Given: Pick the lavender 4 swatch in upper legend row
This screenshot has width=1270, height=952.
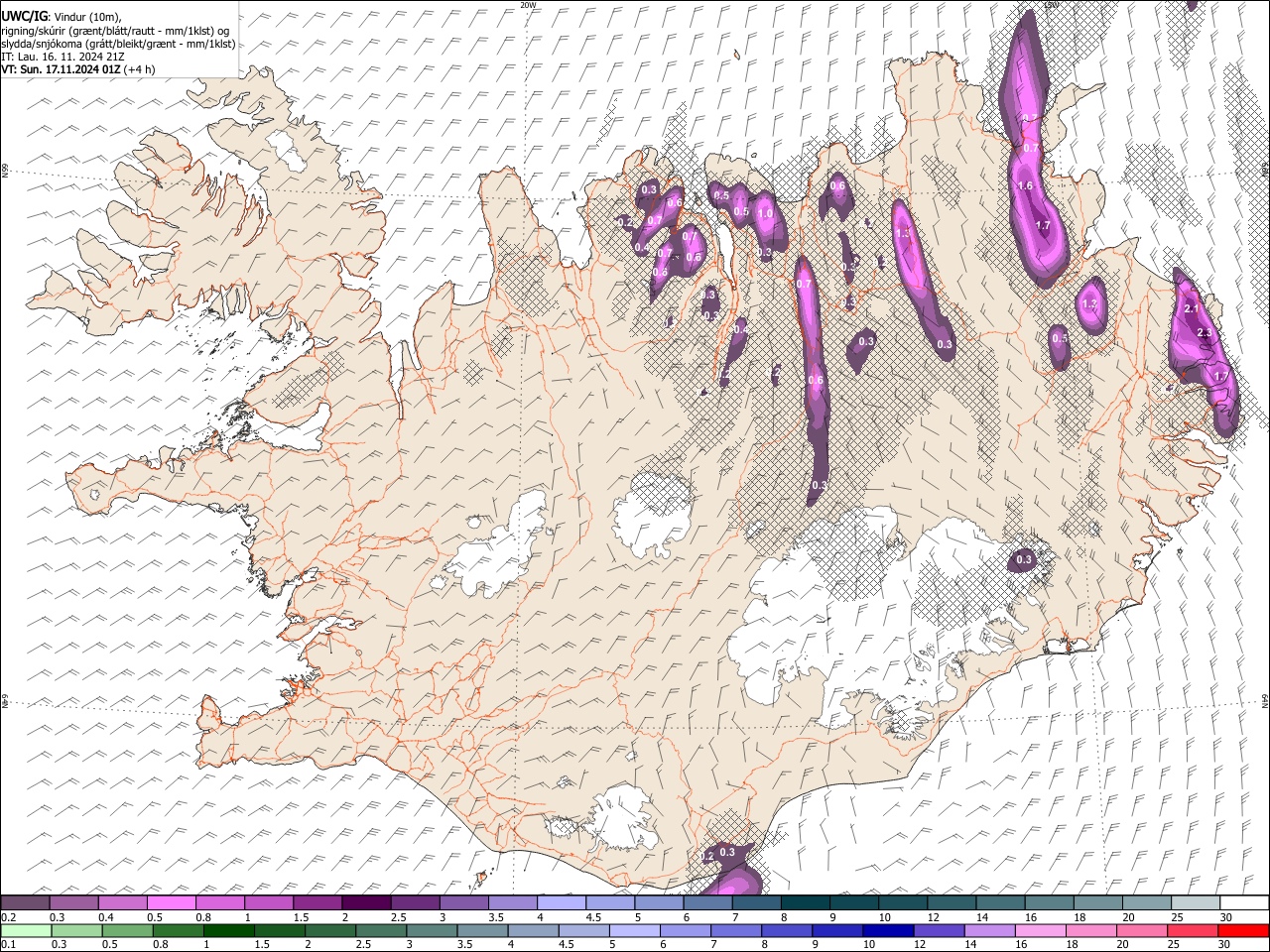Looking at the screenshot, I should (561, 902).
